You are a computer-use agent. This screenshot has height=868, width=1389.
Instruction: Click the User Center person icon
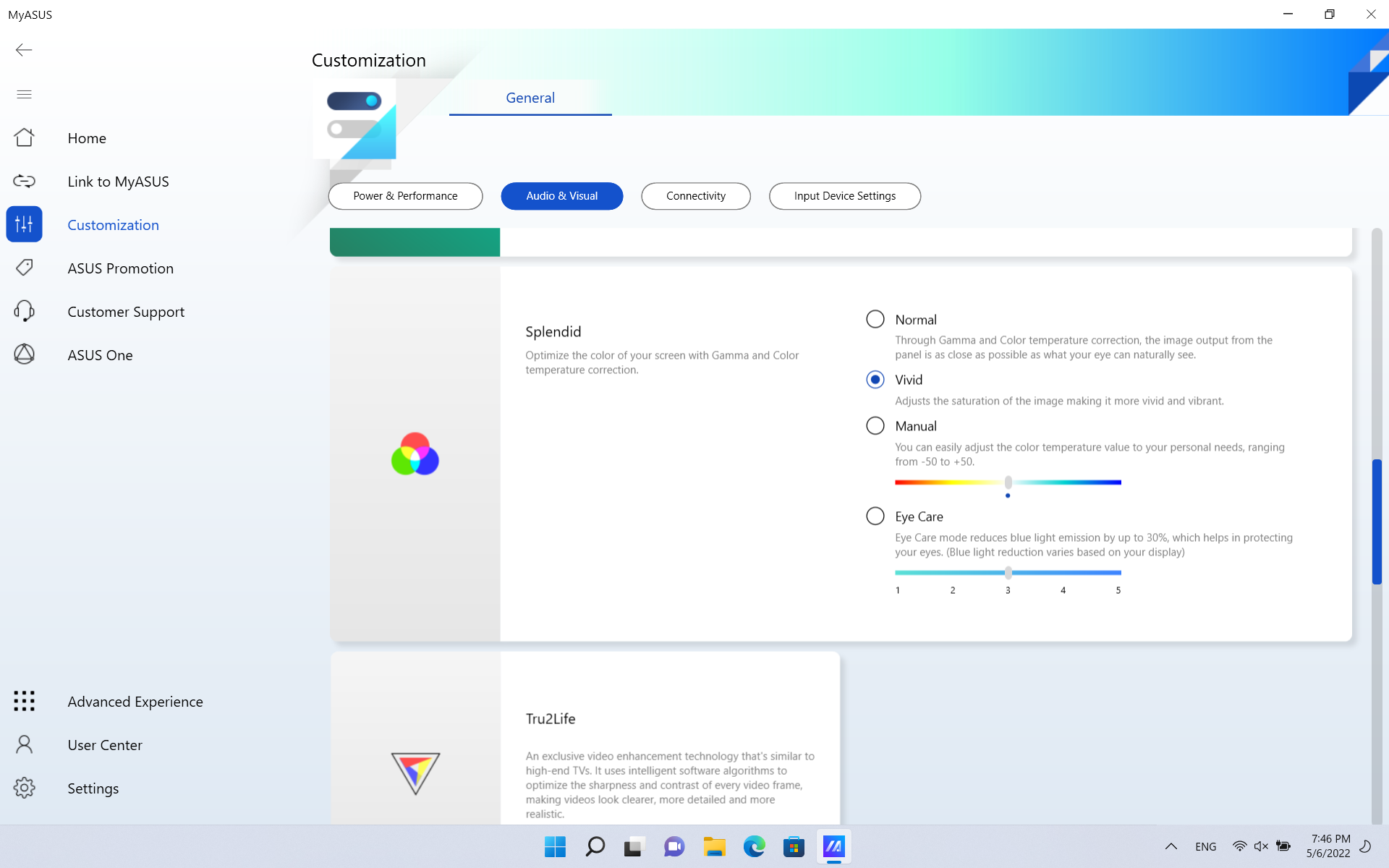24,744
